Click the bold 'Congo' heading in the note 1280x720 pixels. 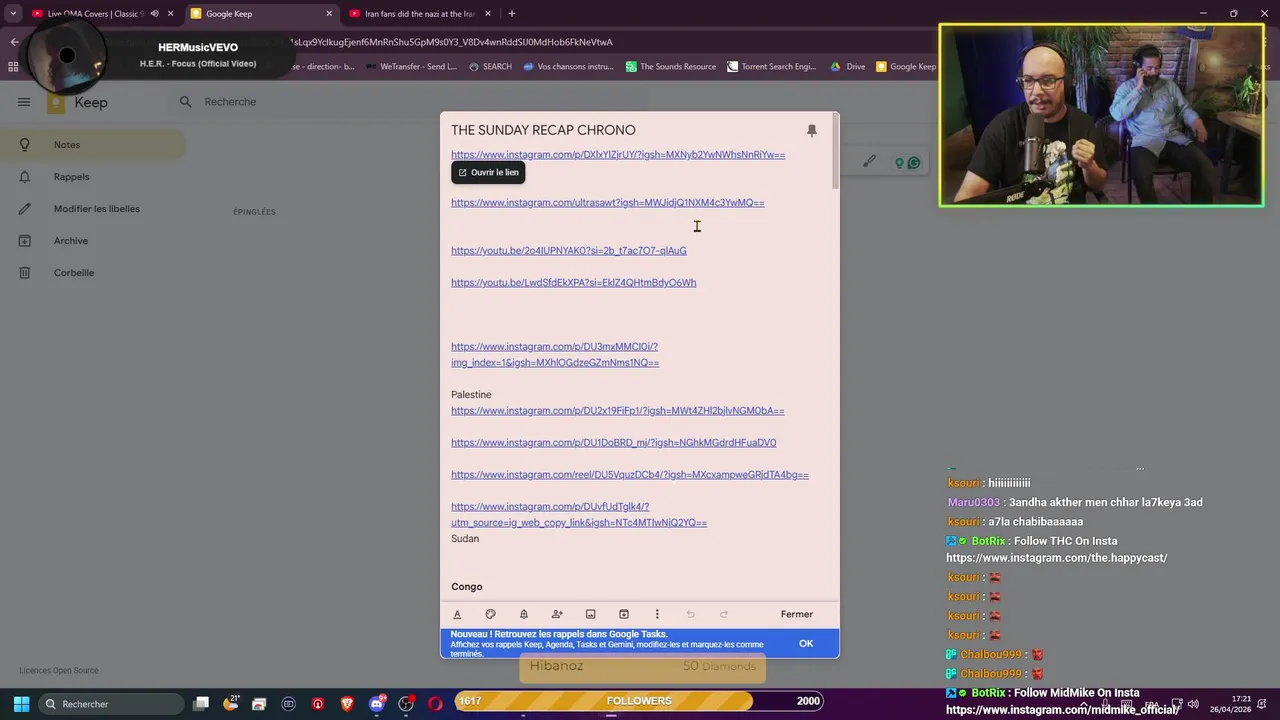coord(466,587)
